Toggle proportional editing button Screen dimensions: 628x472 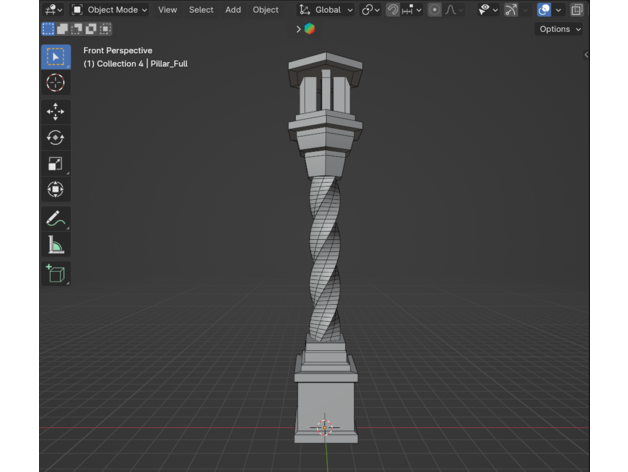[434, 10]
